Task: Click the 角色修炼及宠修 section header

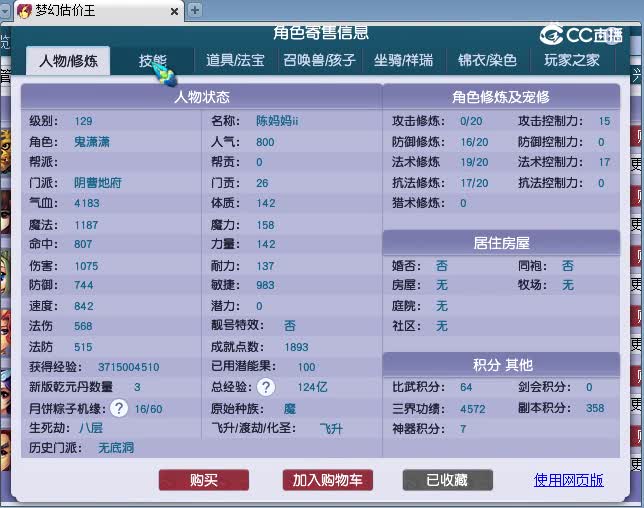Action: [x=501, y=97]
